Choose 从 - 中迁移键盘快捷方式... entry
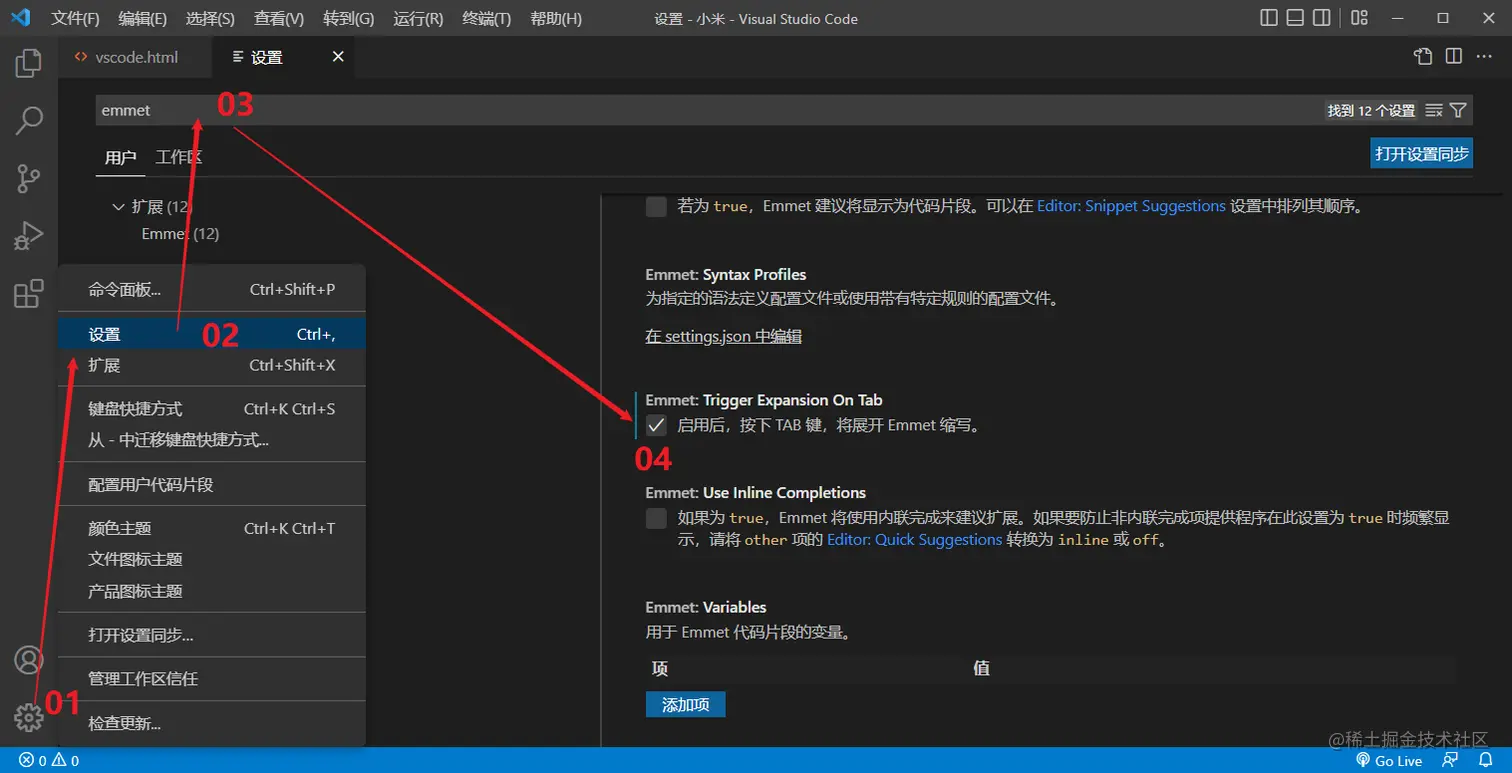 pos(212,440)
